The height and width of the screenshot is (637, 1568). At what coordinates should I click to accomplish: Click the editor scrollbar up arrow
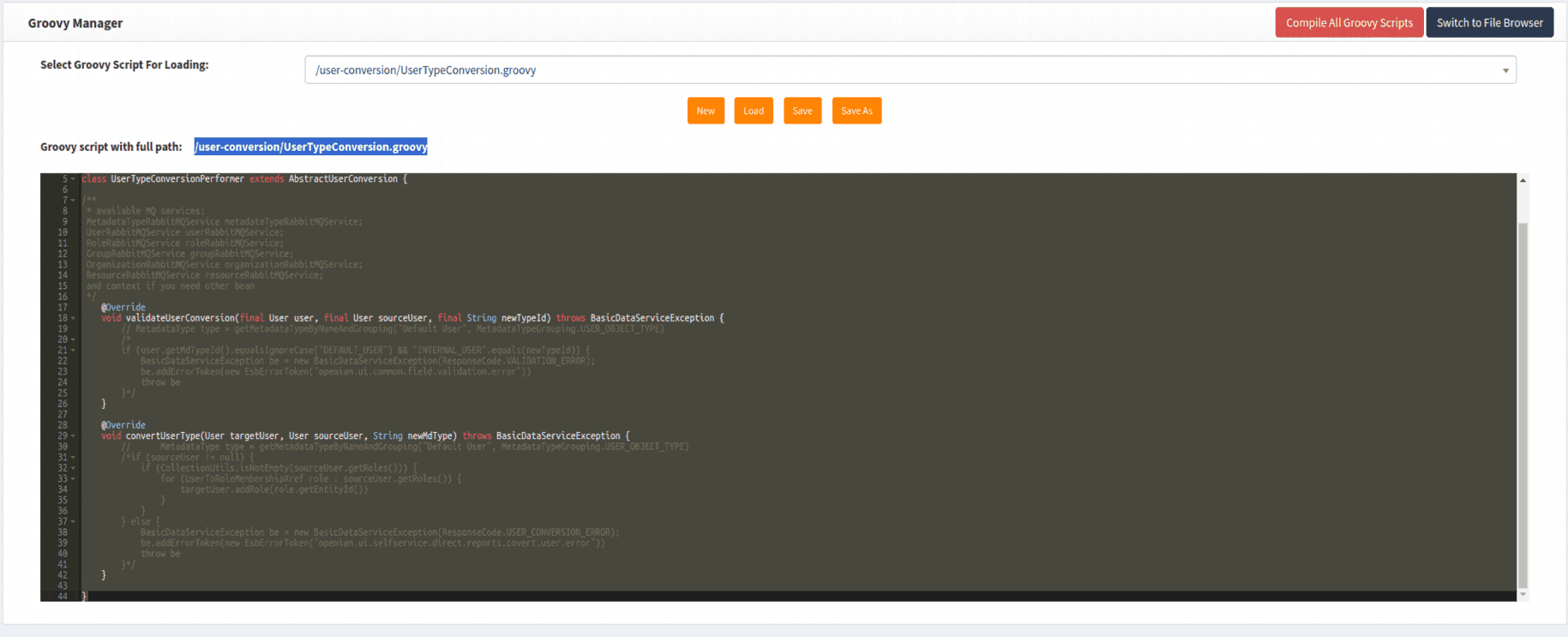1523,180
